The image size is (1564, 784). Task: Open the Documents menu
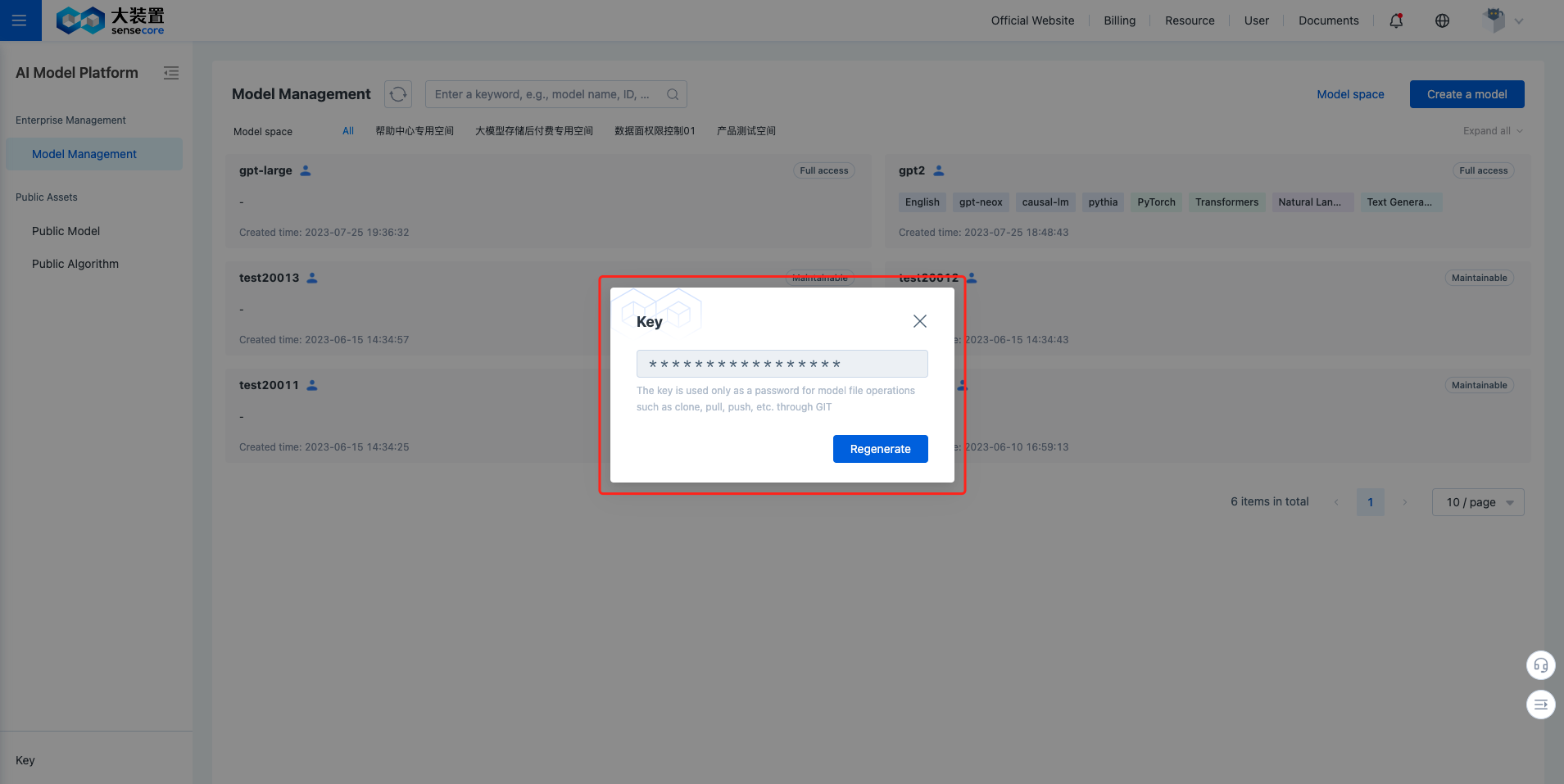(1329, 20)
